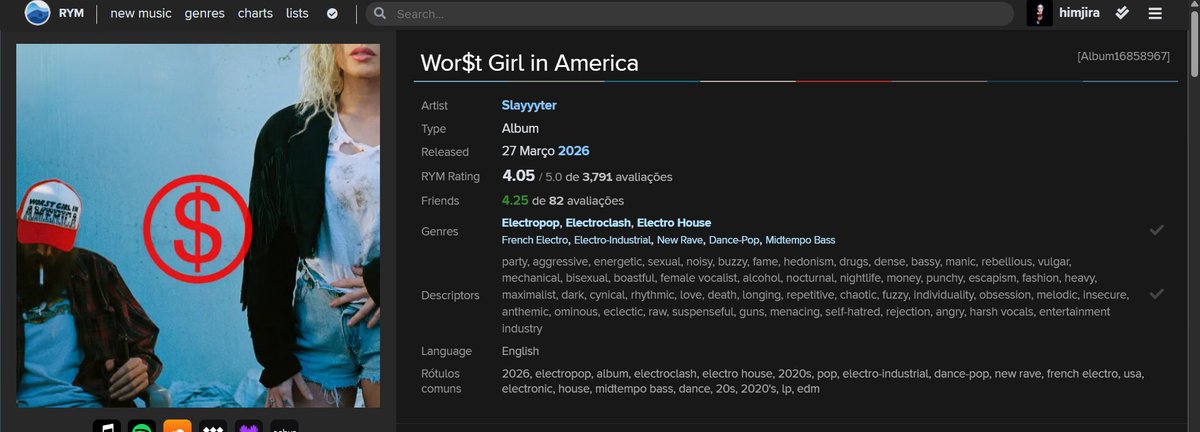Click the 4.05 RYM rating value

pyautogui.click(x=518, y=176)
